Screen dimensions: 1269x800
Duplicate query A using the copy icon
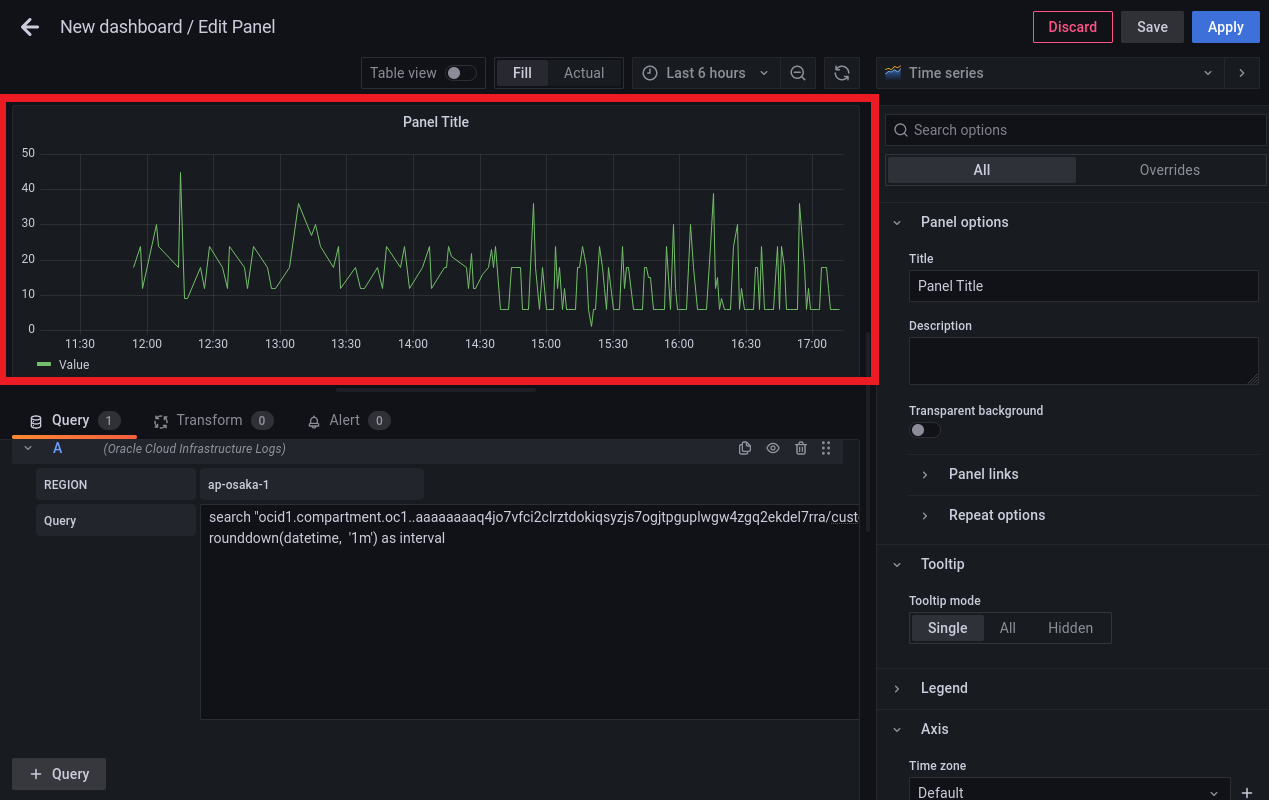pos(745,449)
